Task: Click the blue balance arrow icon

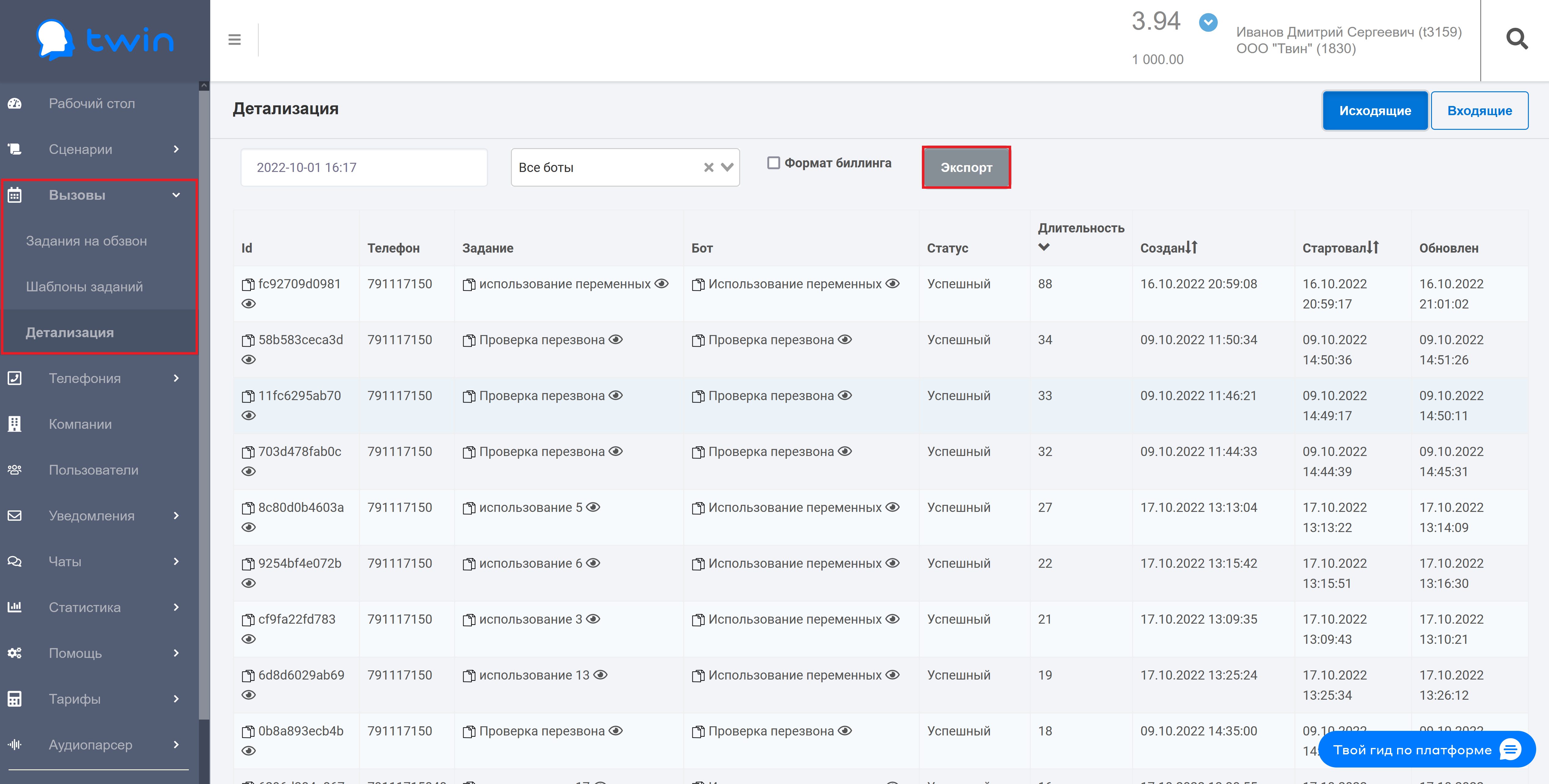Action: pyautogui.click(x=1207, y=23)
